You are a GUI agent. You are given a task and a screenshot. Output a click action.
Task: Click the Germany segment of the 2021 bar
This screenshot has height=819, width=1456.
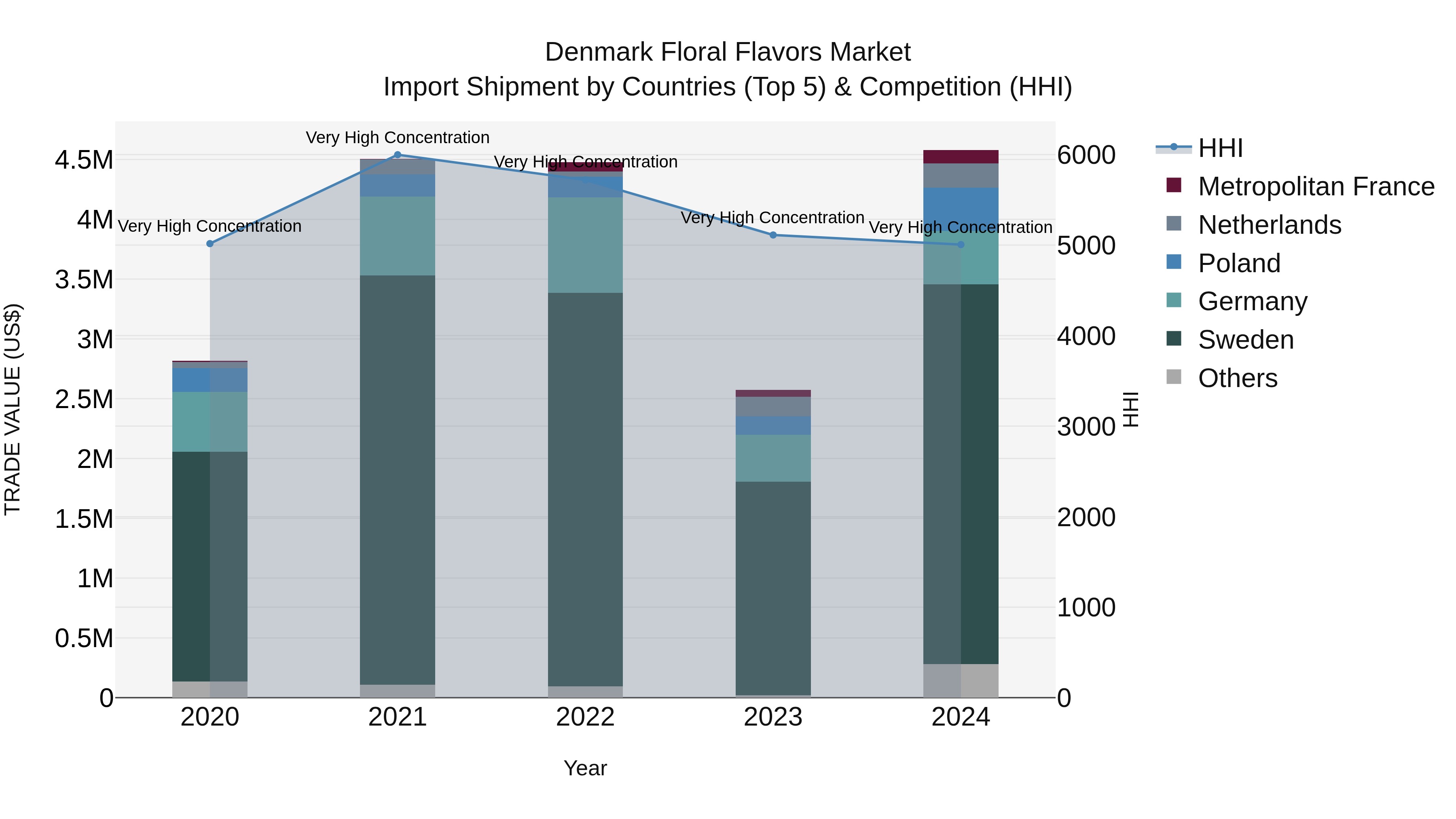click(x=397, y=236)
